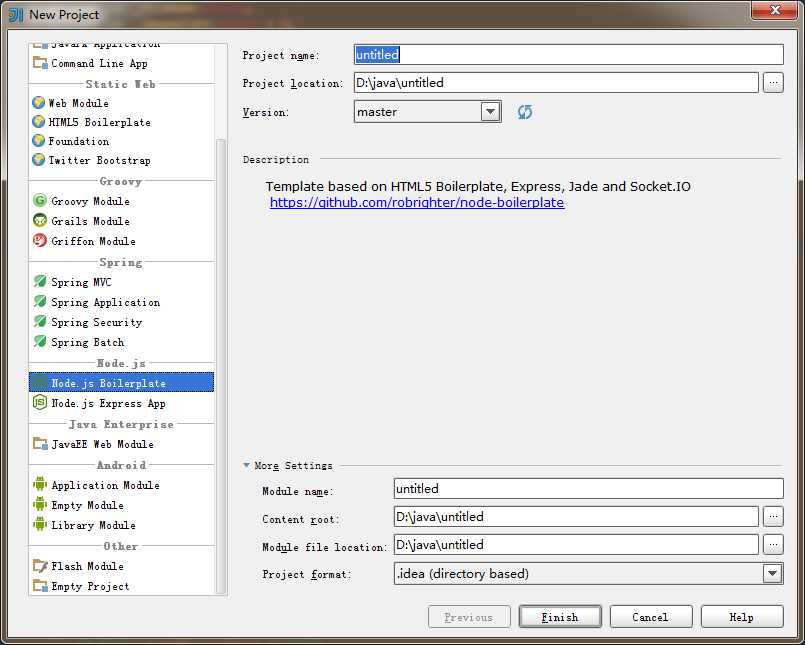Click into the Content root field
Screen dimensions: 805x645
[x=576, y=517]
